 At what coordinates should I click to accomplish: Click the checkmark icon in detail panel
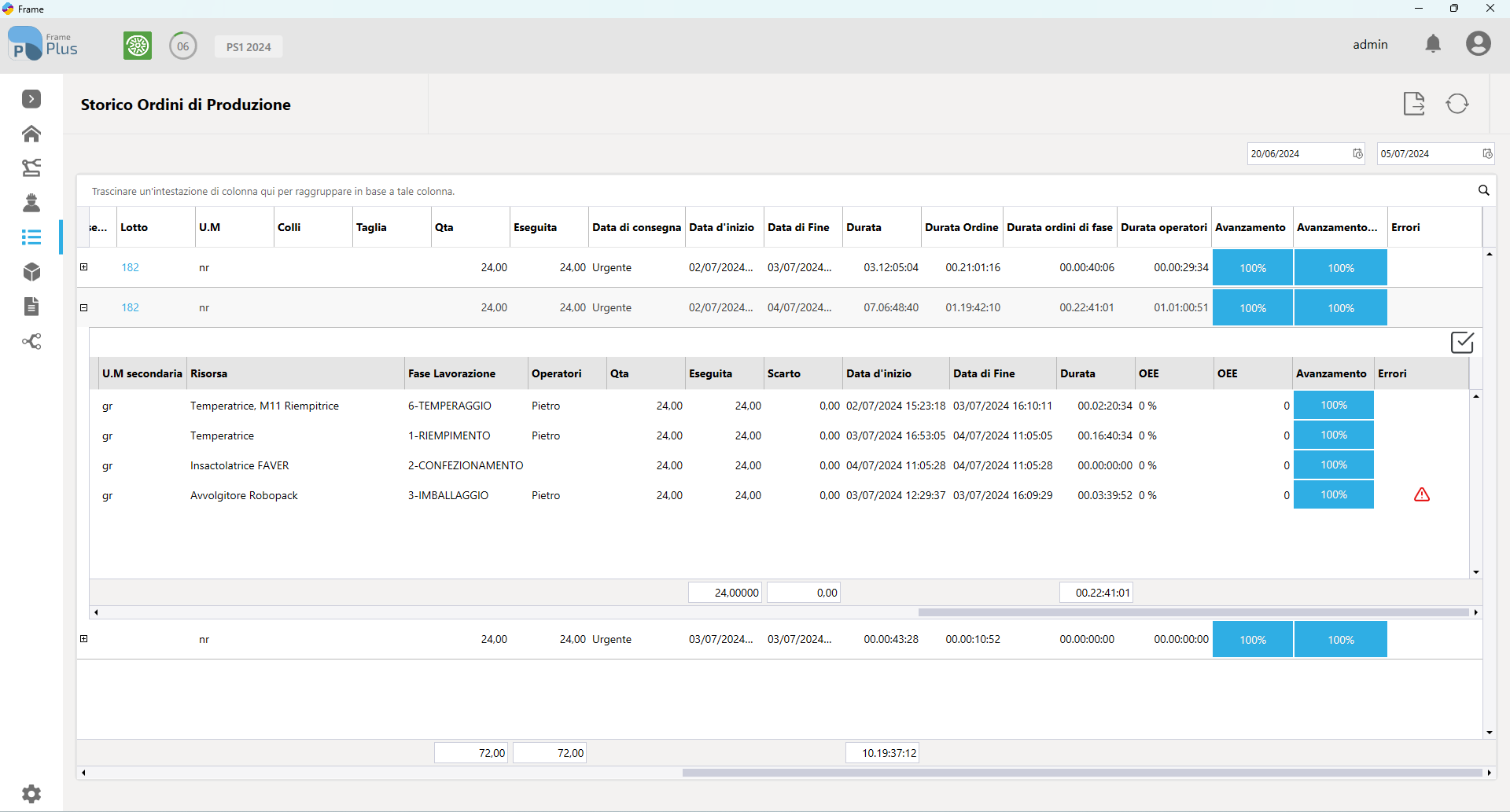point(1462,343)
